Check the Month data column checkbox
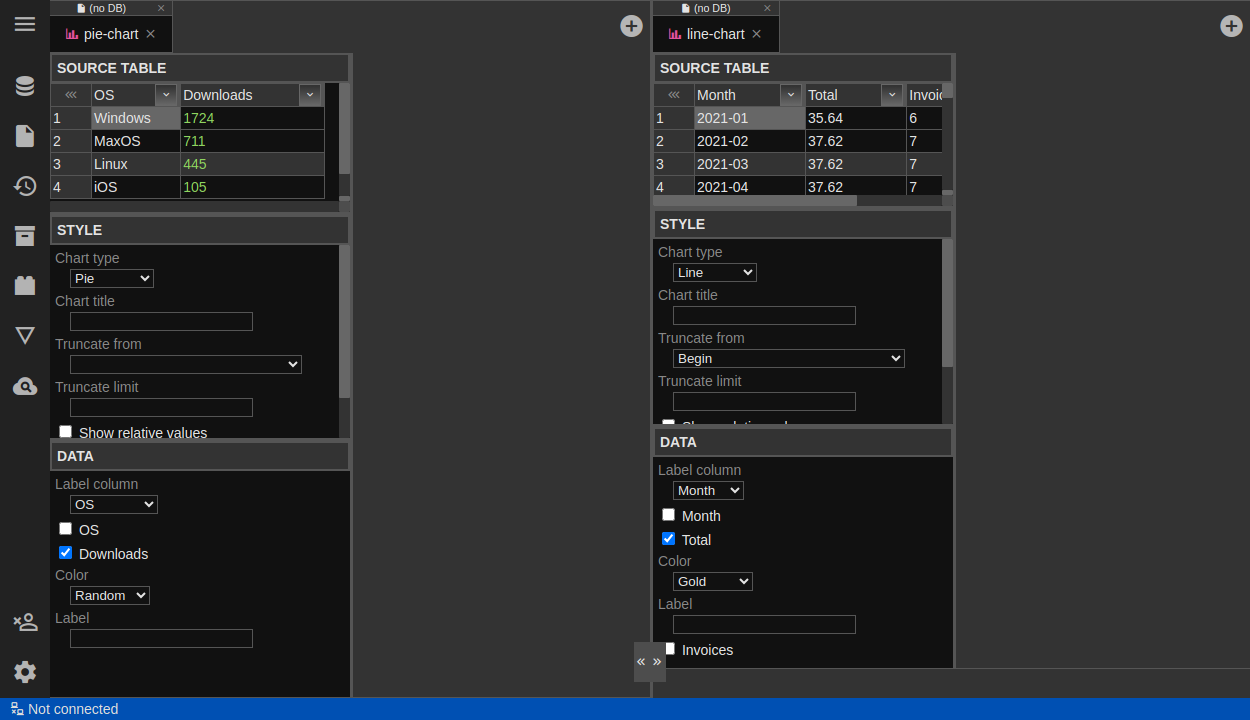 point(669,515)
